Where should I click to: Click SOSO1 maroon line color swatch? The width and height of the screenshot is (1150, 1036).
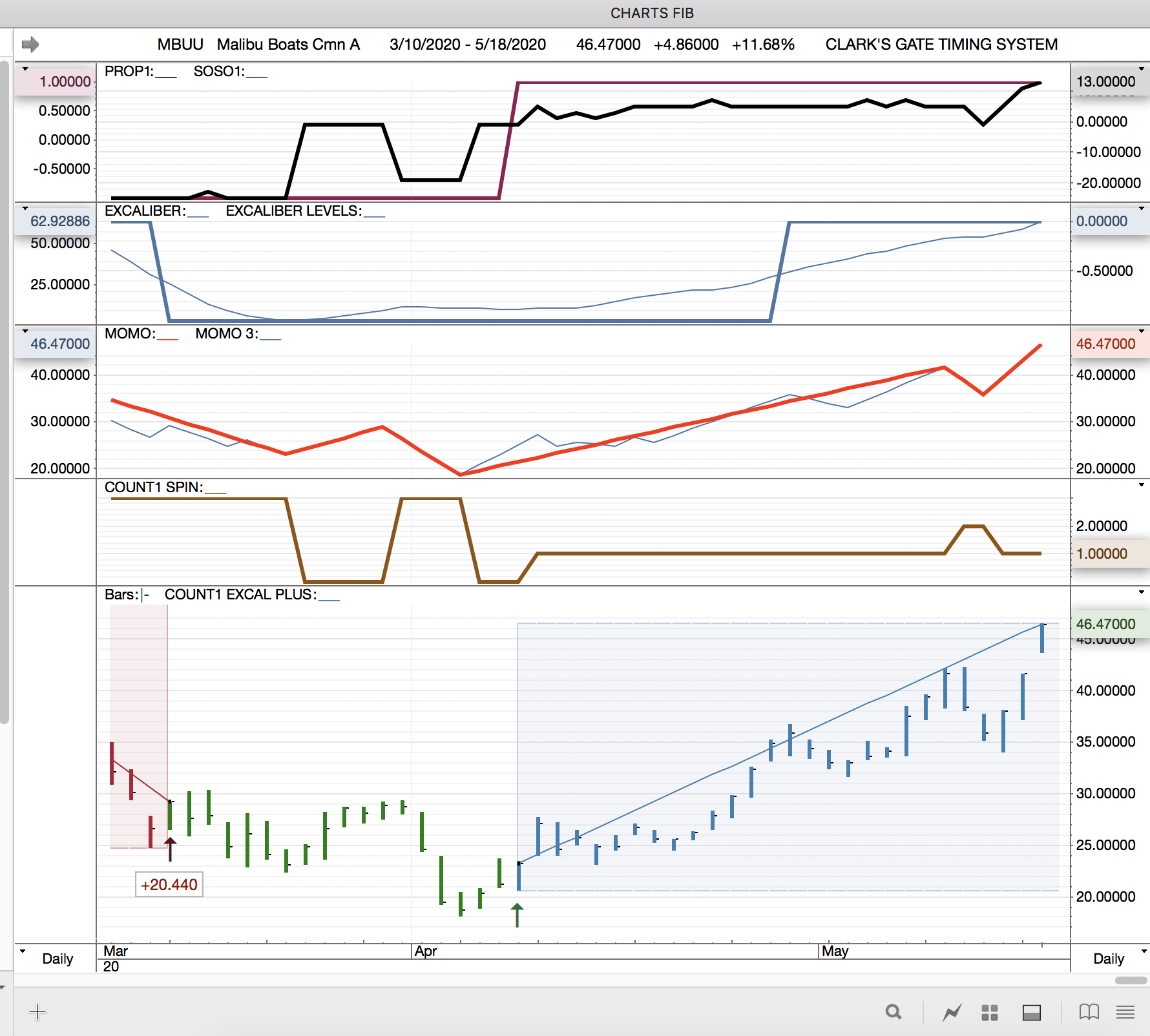(x=256, y=77)
